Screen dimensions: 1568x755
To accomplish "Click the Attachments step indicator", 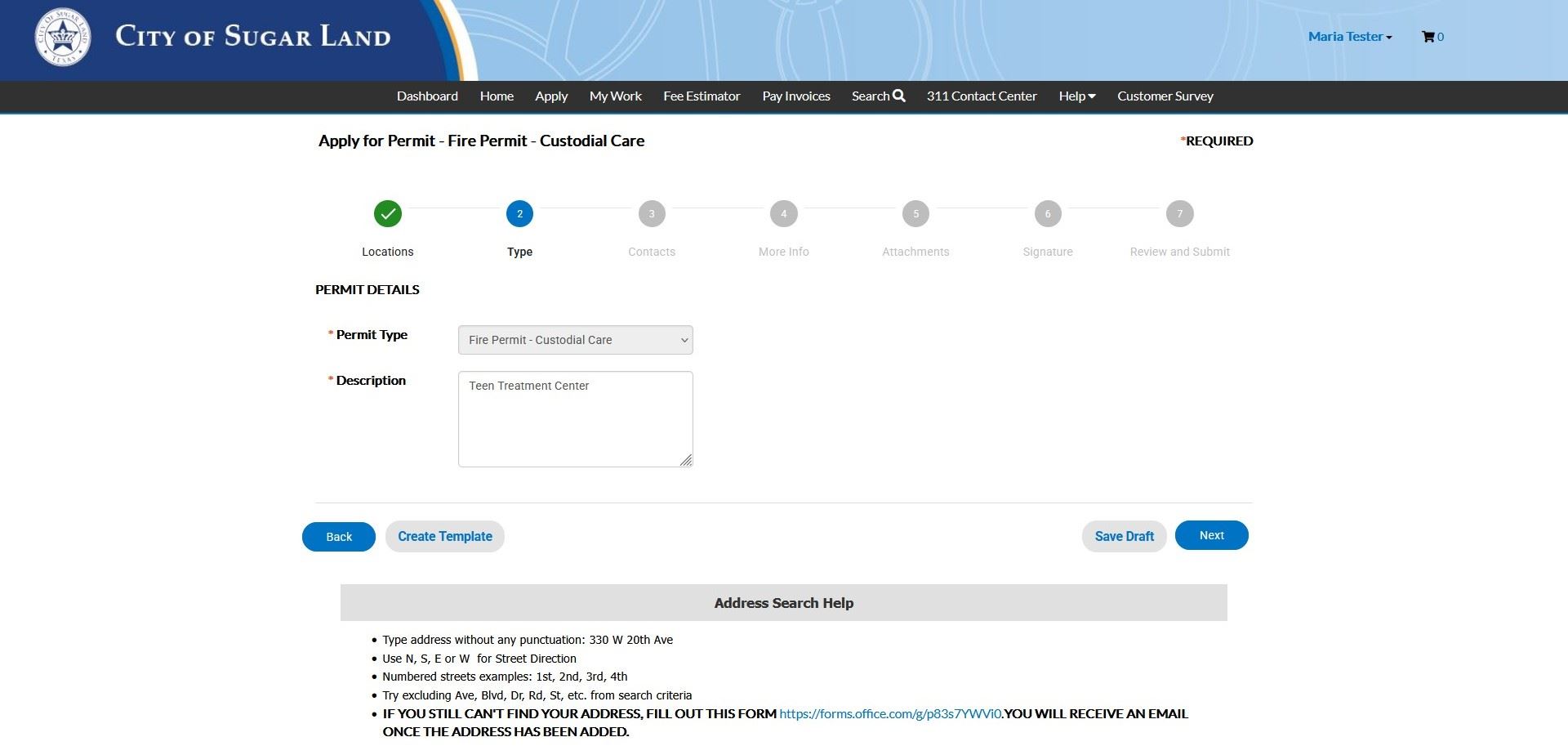I will click(915, 213).
